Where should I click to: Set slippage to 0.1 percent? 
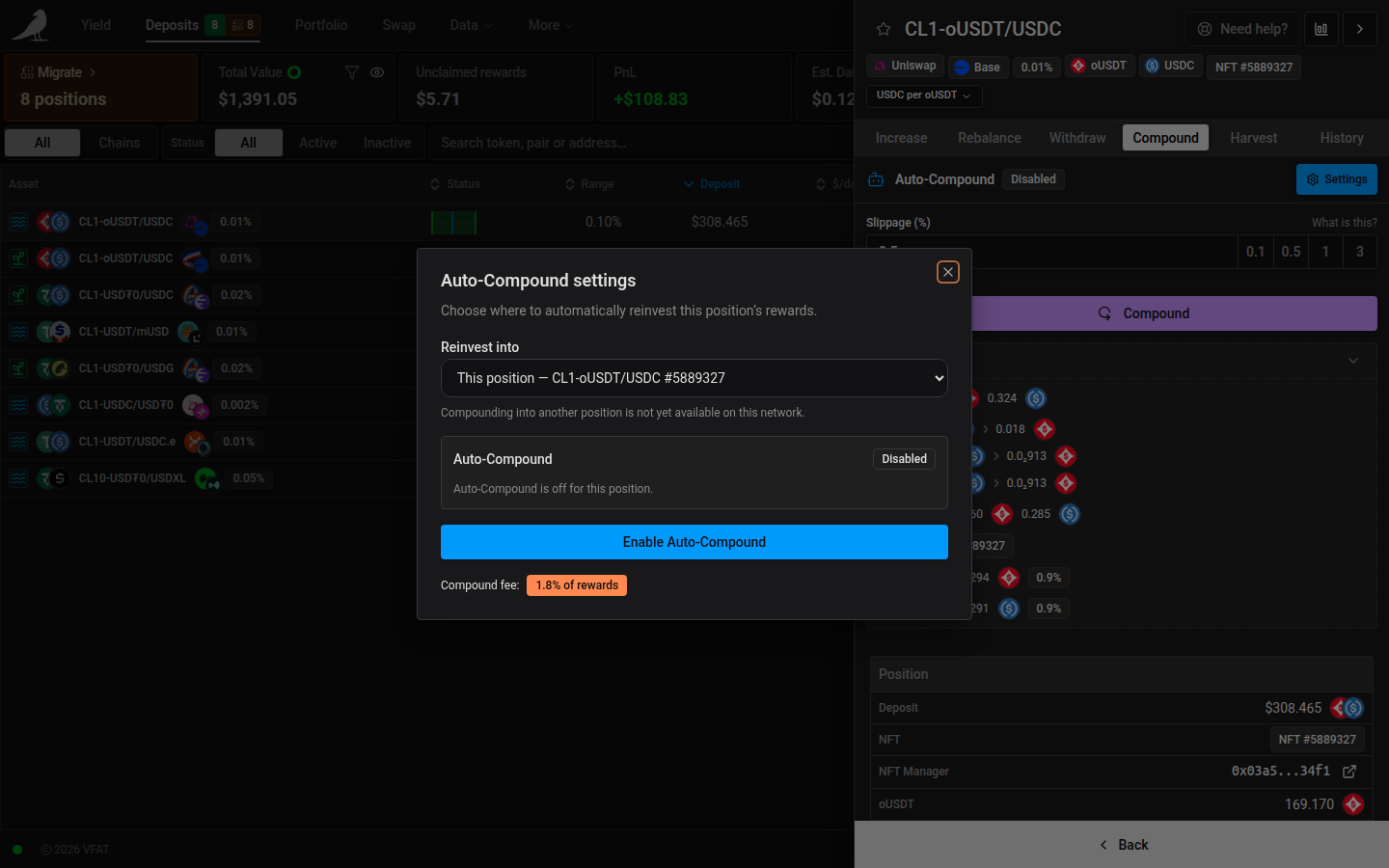(1255, 252)
